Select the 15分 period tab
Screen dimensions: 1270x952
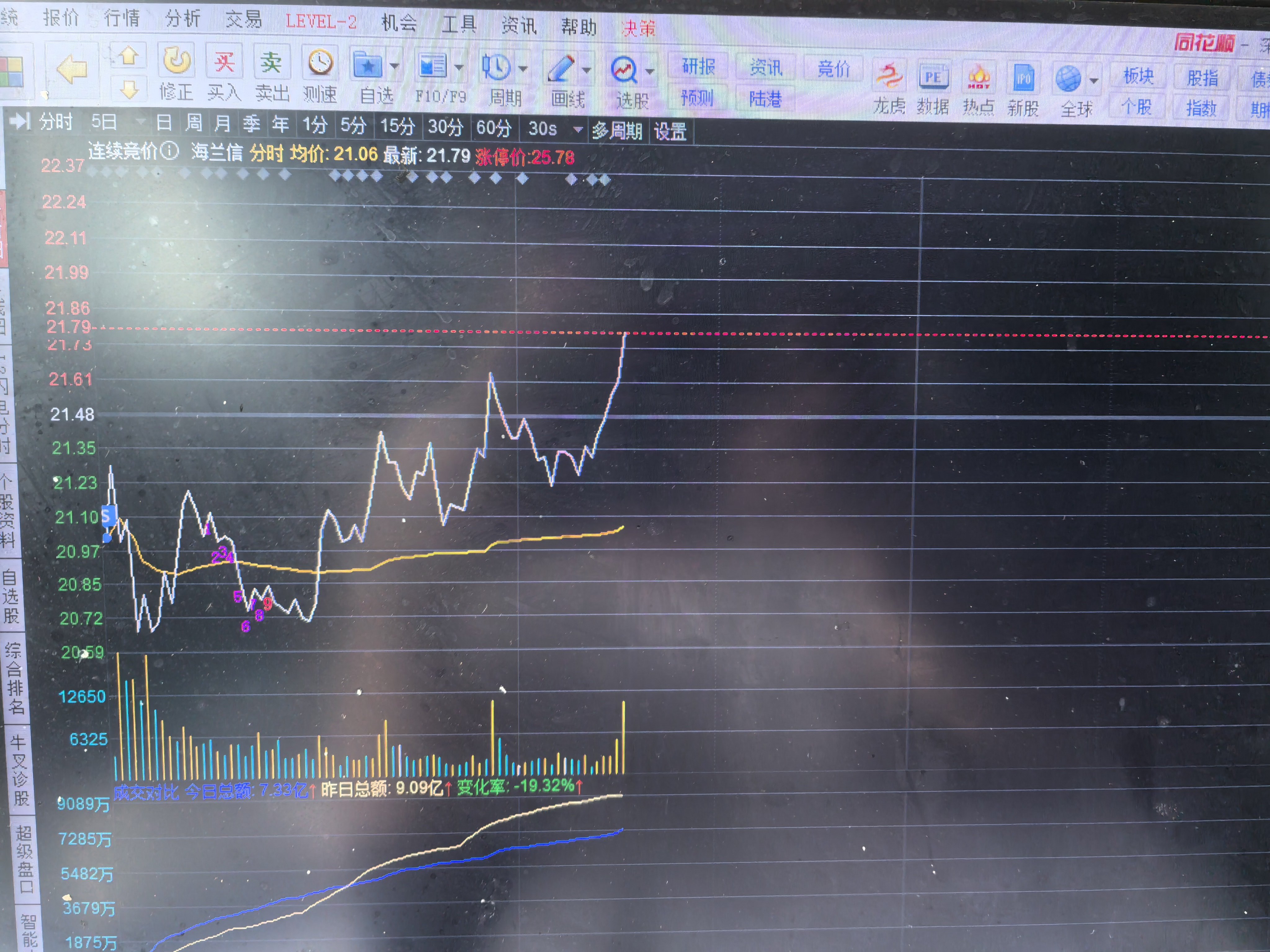(x=397, y=126)
